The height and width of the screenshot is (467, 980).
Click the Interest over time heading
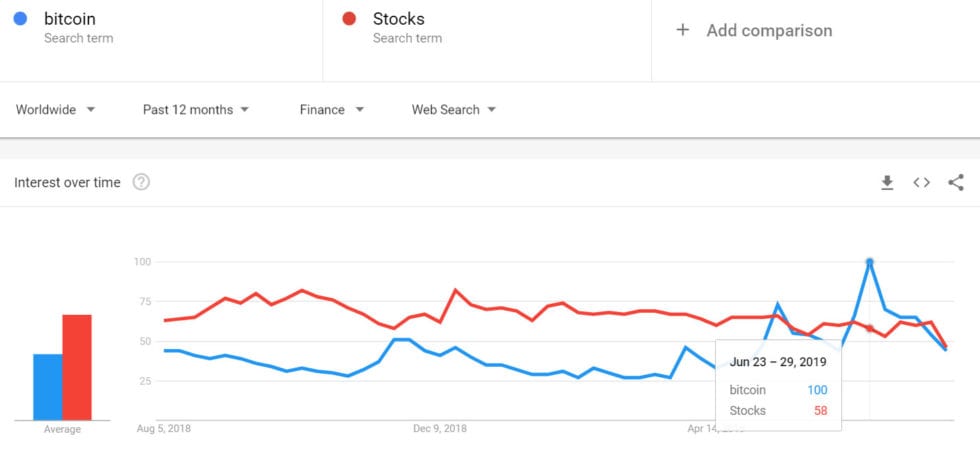[67, 183]
